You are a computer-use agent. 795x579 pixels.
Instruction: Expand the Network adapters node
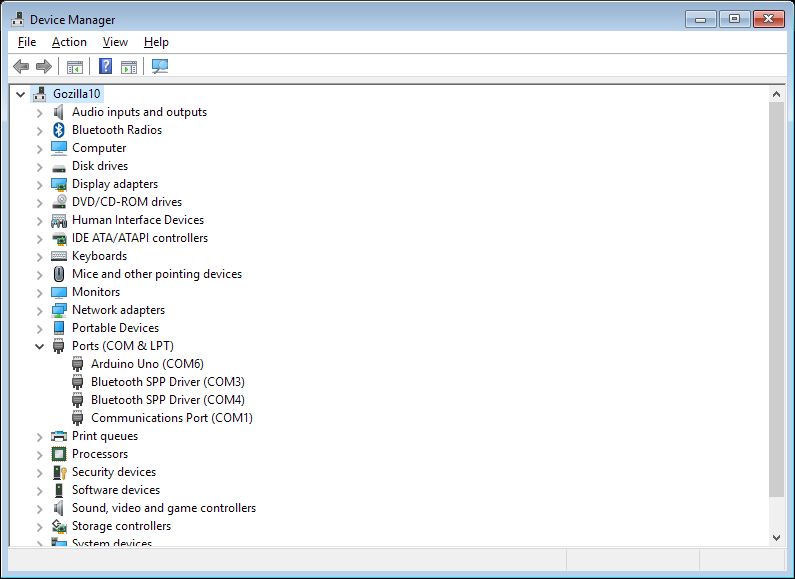(40, 310)
